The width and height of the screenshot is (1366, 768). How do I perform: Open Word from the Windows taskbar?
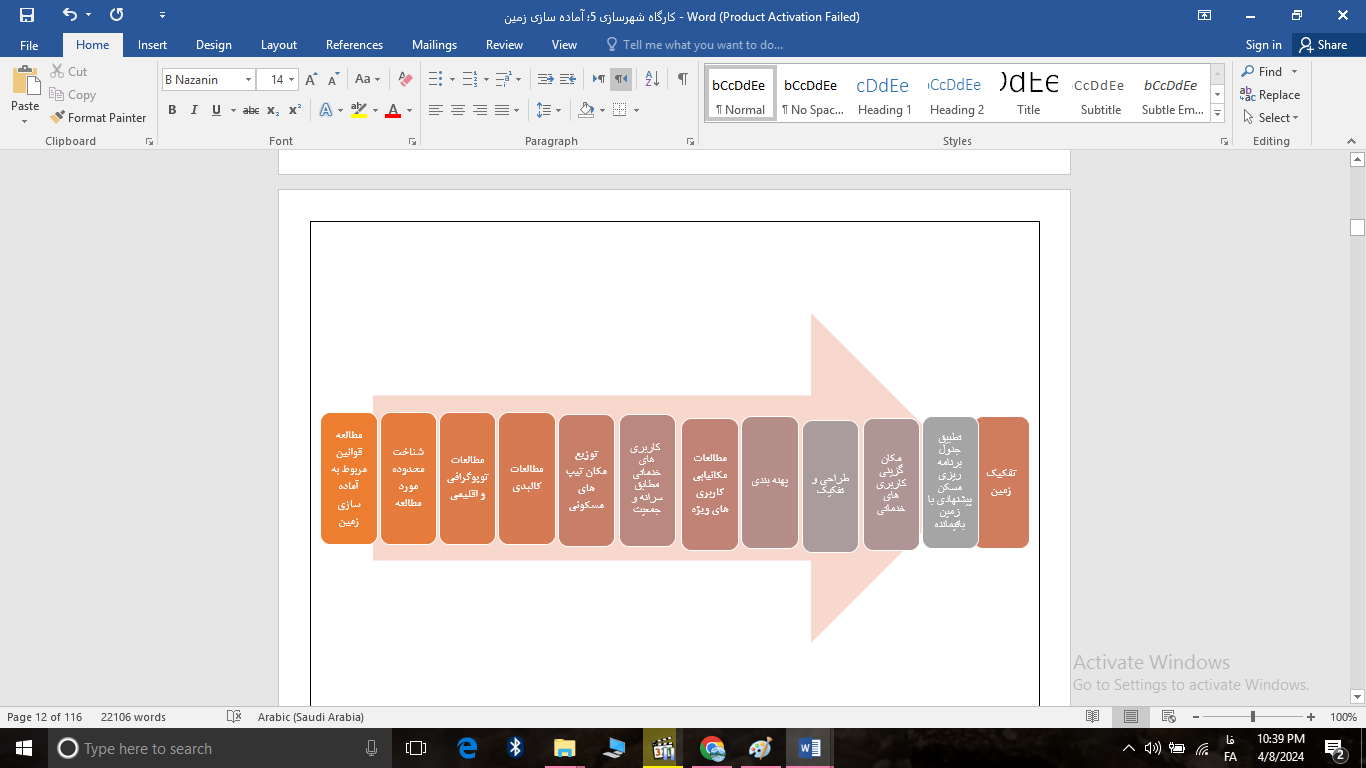point(809,748)
